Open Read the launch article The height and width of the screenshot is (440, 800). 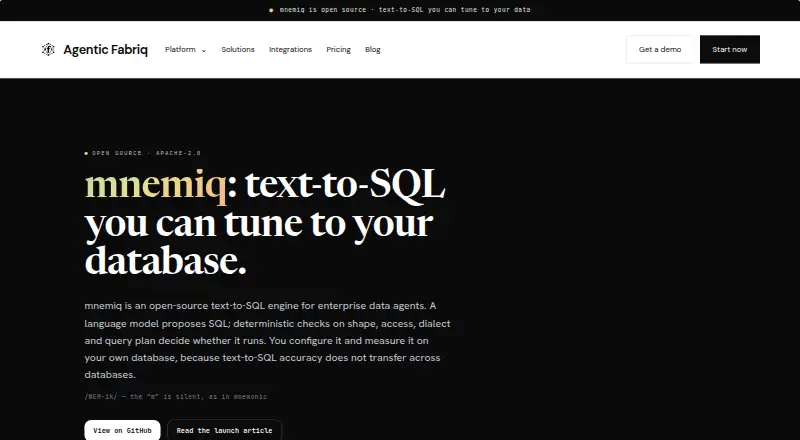(224, 430)
